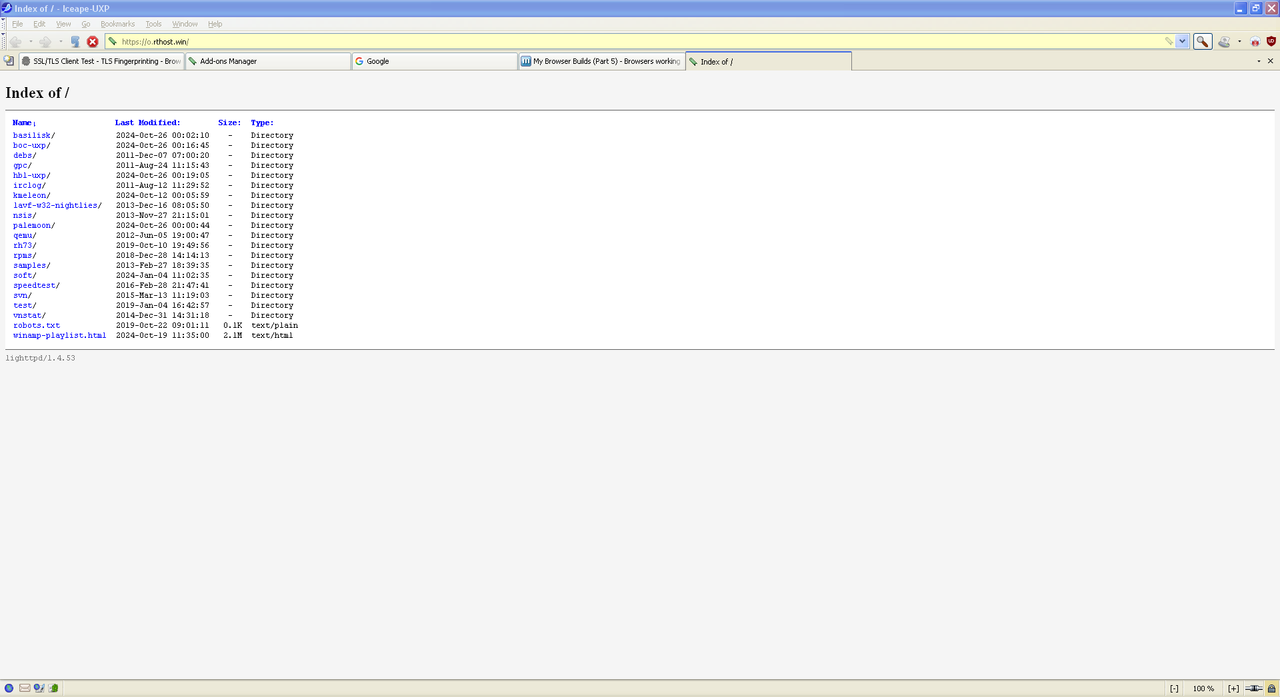Open the Tools menu
The width and height of the screenshot is (1280, 697).
point(153,24)
